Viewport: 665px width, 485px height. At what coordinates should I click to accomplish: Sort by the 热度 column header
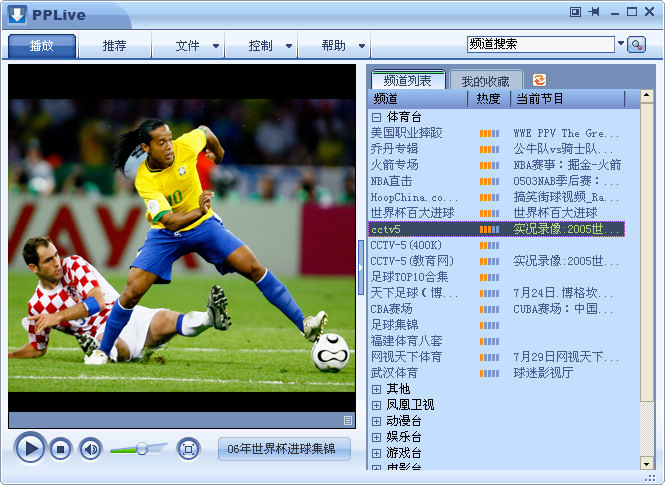coord(489,99)
